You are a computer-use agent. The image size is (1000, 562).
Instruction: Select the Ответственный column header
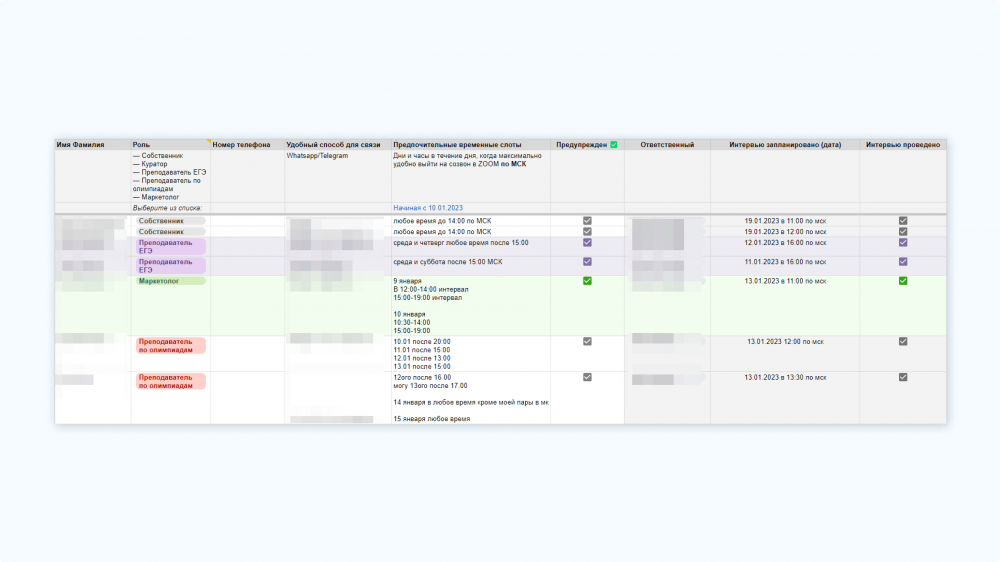(667, 145)
